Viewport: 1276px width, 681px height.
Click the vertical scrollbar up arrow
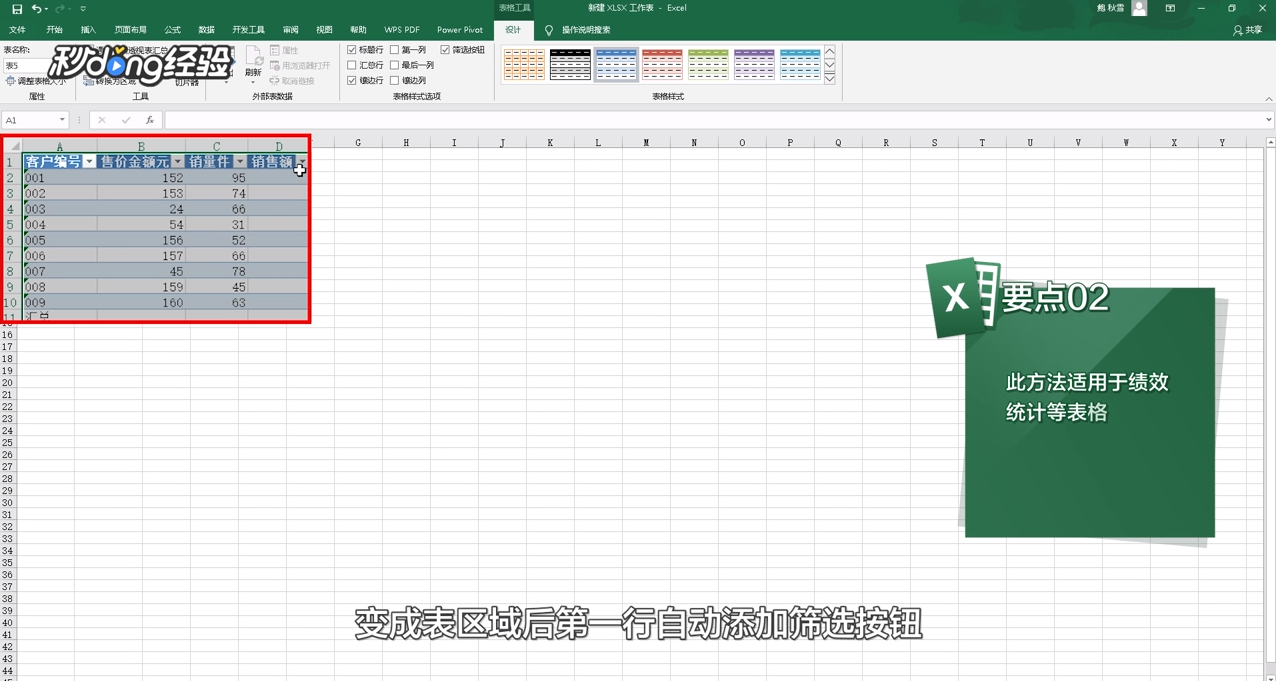tap(1270, 143)
